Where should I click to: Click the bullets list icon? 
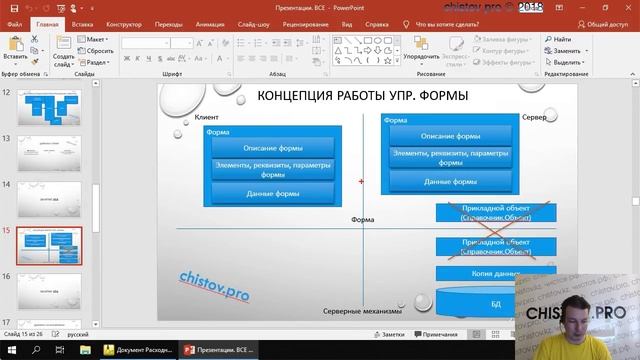coord(242,43)
